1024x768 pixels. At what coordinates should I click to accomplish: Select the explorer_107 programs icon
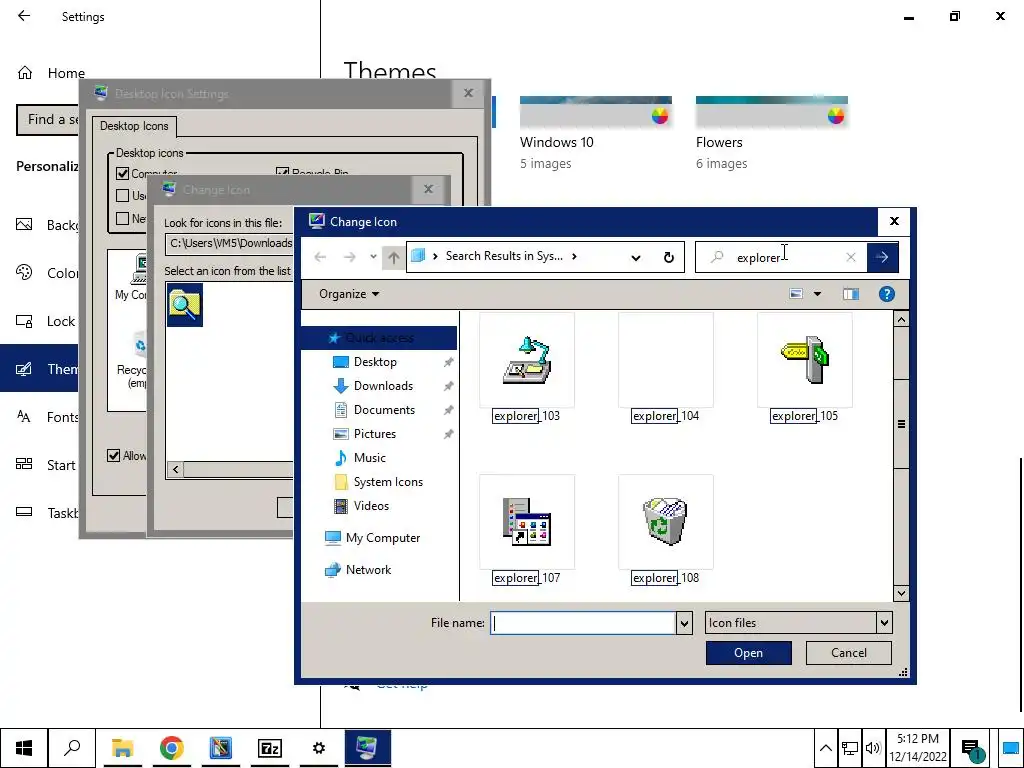[x=526, y=522]
